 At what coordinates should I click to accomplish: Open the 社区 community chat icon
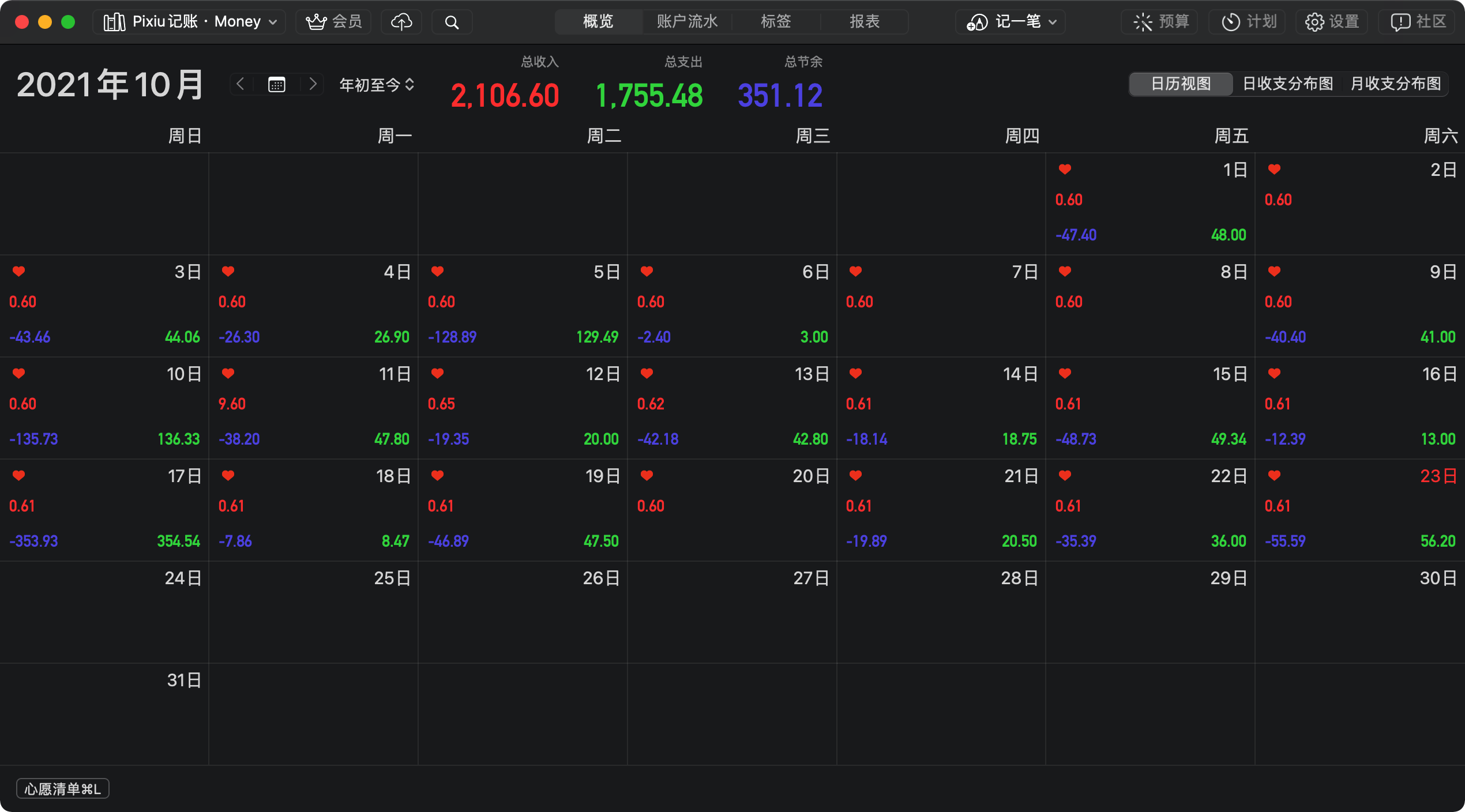click(x=1400, y=22)
